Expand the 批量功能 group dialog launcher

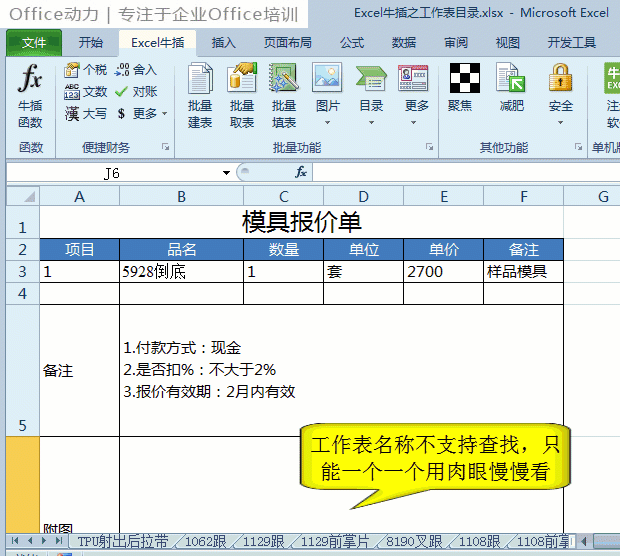click(x=429, y=147)
